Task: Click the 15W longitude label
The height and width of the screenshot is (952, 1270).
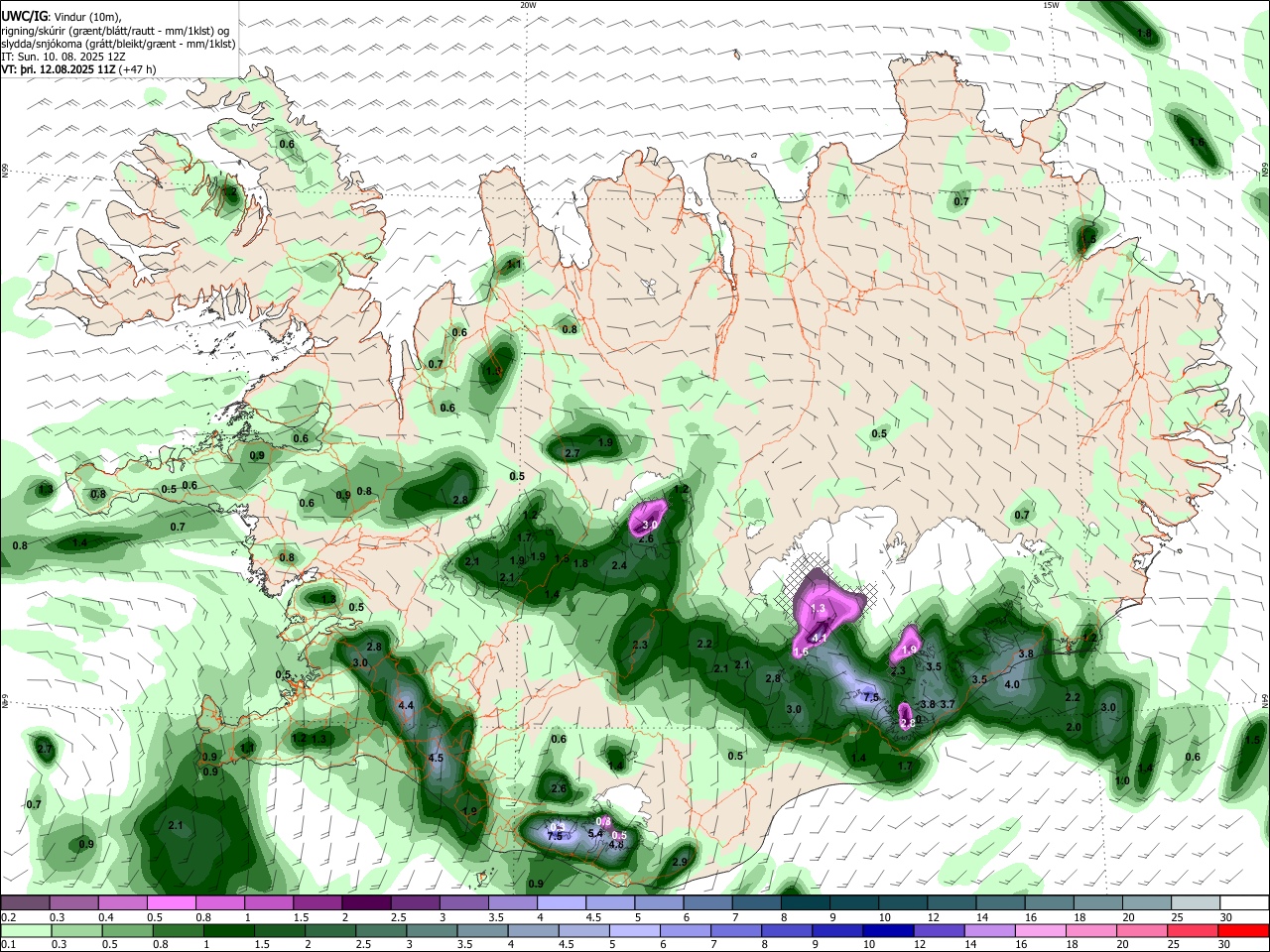Action: click(x=1051, y=5)
